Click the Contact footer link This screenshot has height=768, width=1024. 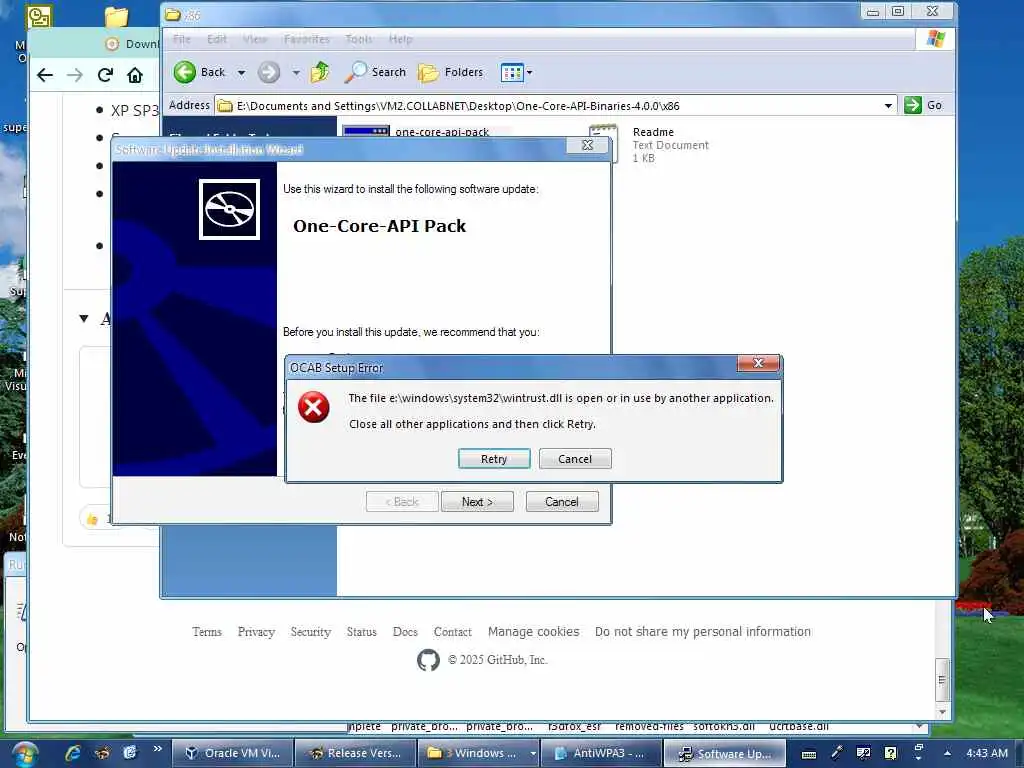(x=453, y=632)
